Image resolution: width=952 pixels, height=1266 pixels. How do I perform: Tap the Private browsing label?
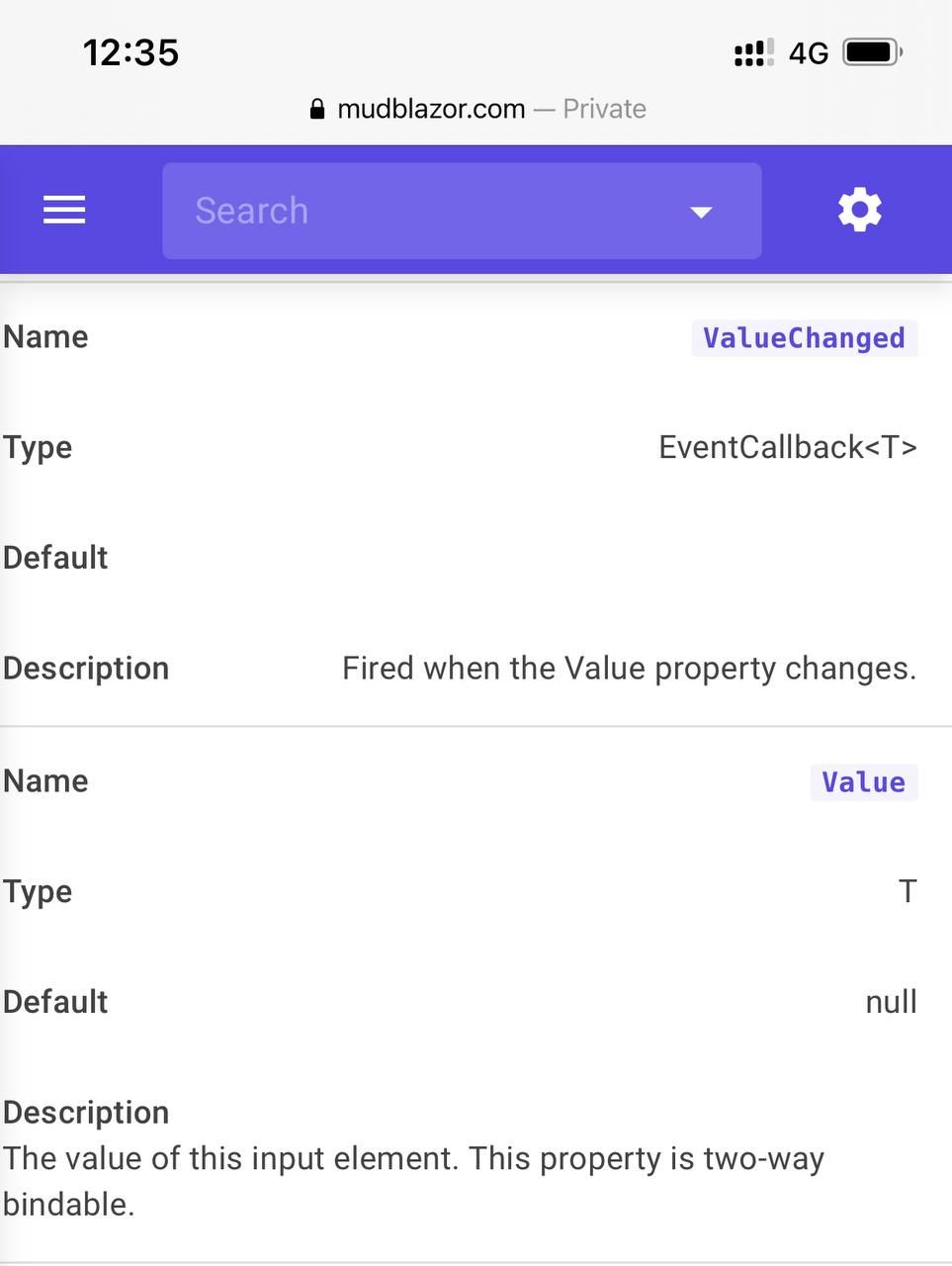tap(604, 109)
